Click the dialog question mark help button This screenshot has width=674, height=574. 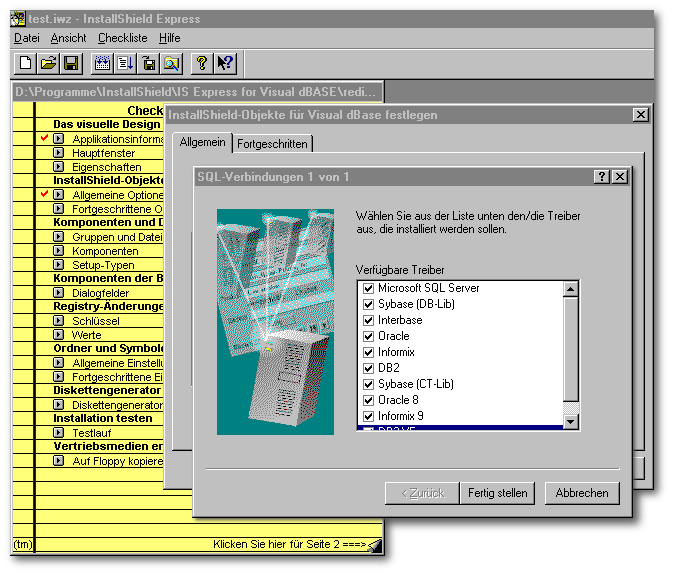point(601,177)
